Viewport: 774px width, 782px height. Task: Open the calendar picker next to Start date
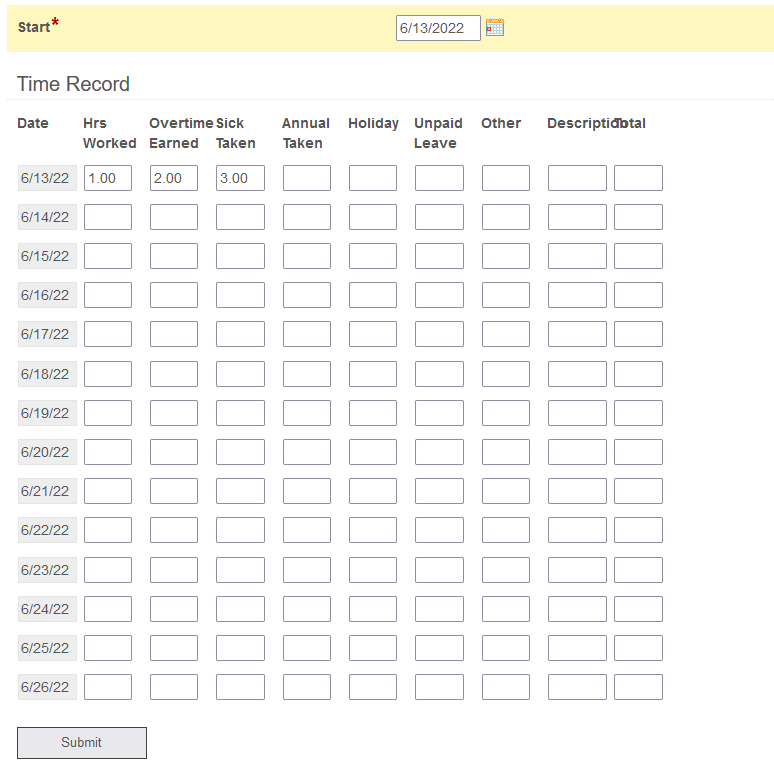(495, 28)
